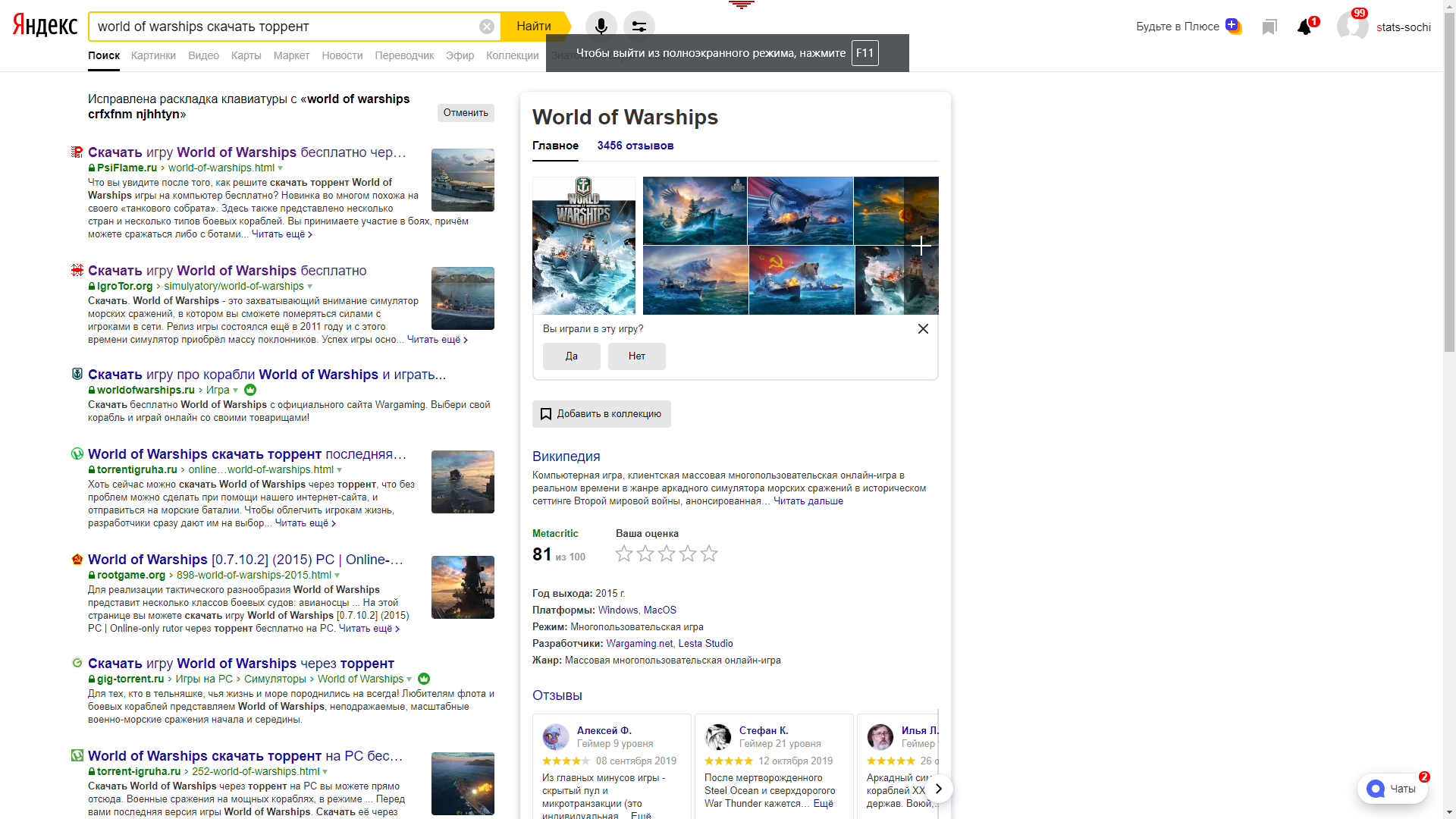
Task: Open search settings filter icon
Action: pos(639,27)
